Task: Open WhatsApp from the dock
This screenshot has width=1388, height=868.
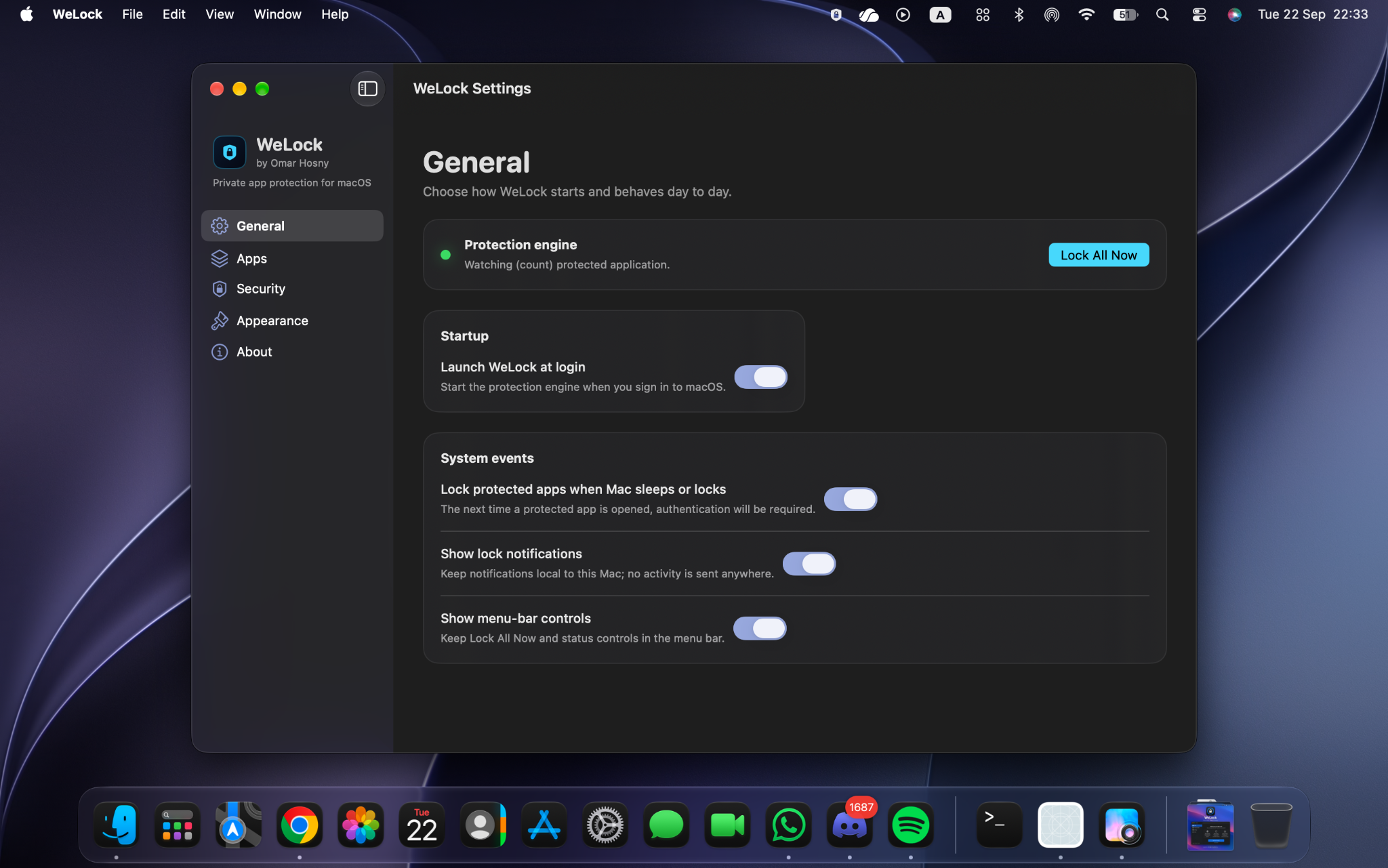Action: pos(788,825)
